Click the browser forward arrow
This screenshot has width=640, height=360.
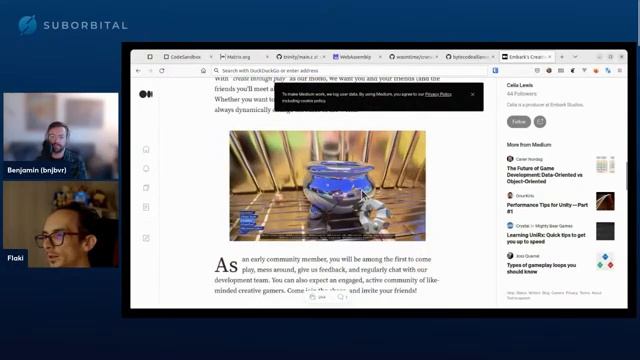tap(150, 71)
